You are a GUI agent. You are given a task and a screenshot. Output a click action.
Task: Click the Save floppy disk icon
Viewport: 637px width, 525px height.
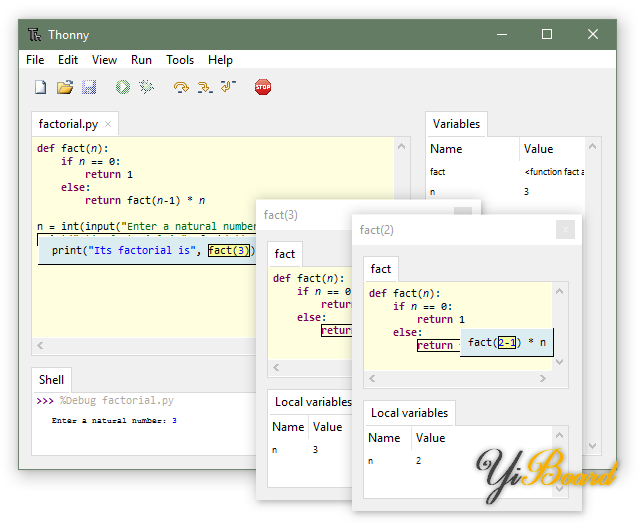(x=89, y=88)
